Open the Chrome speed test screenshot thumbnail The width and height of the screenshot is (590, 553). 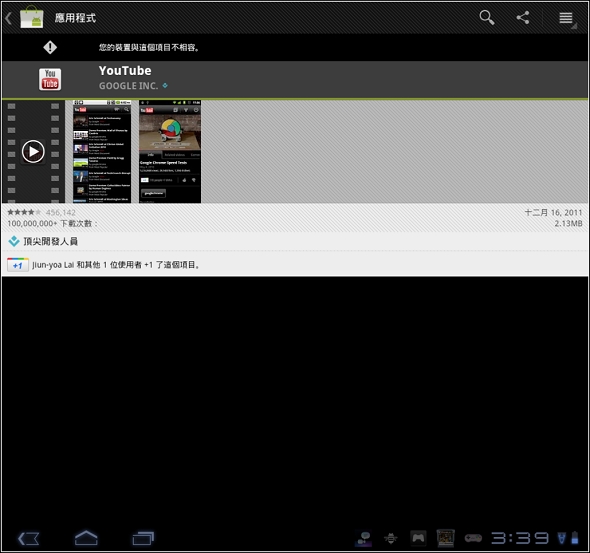170,151
